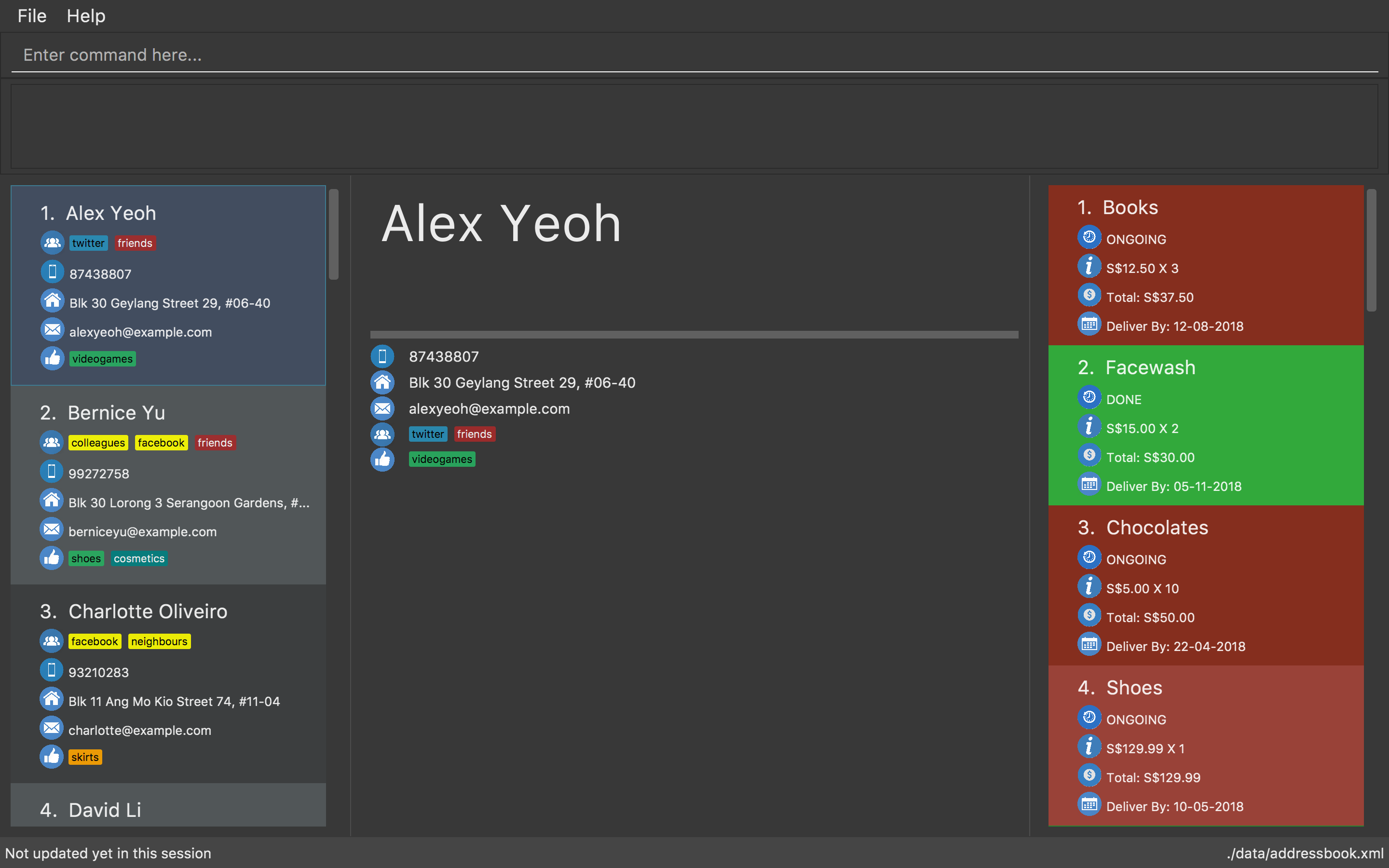The height and width of the screenshot is (868, 1389).
Task: Click the groups icon in Alex Yeoh's list card
Action: 52,242
